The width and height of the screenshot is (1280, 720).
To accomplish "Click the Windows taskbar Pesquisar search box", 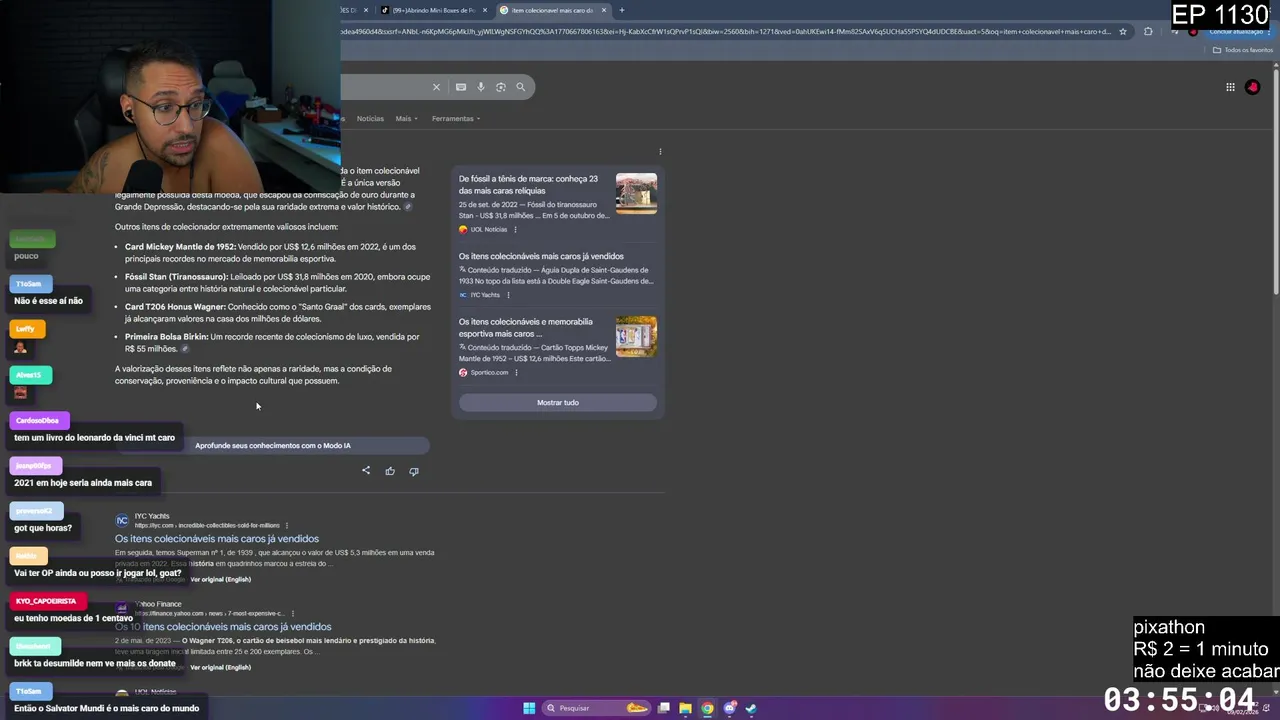I will [596, 708].
